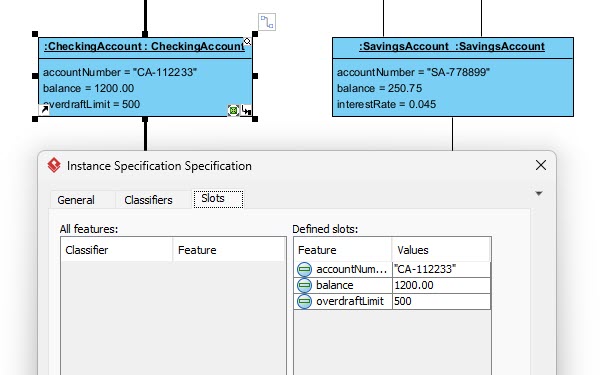Click the bottom-right selection handle of CheckingAccount
Viewport: 600px width, 375px height.
(x=255, y=119)
